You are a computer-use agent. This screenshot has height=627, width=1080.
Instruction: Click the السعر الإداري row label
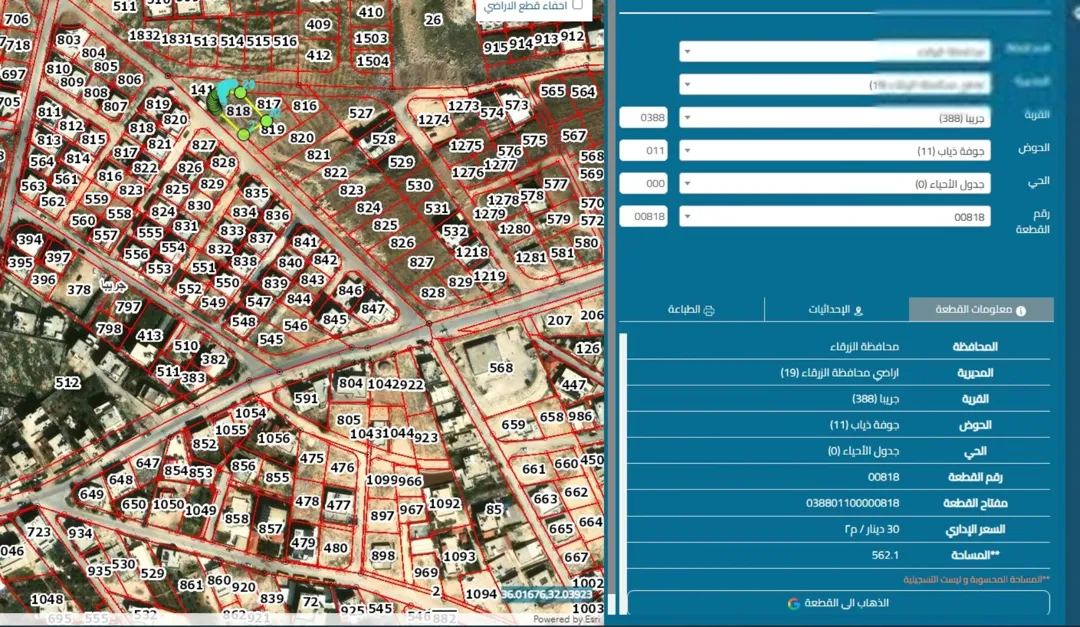pyautogui.click(x=975, y=529)
